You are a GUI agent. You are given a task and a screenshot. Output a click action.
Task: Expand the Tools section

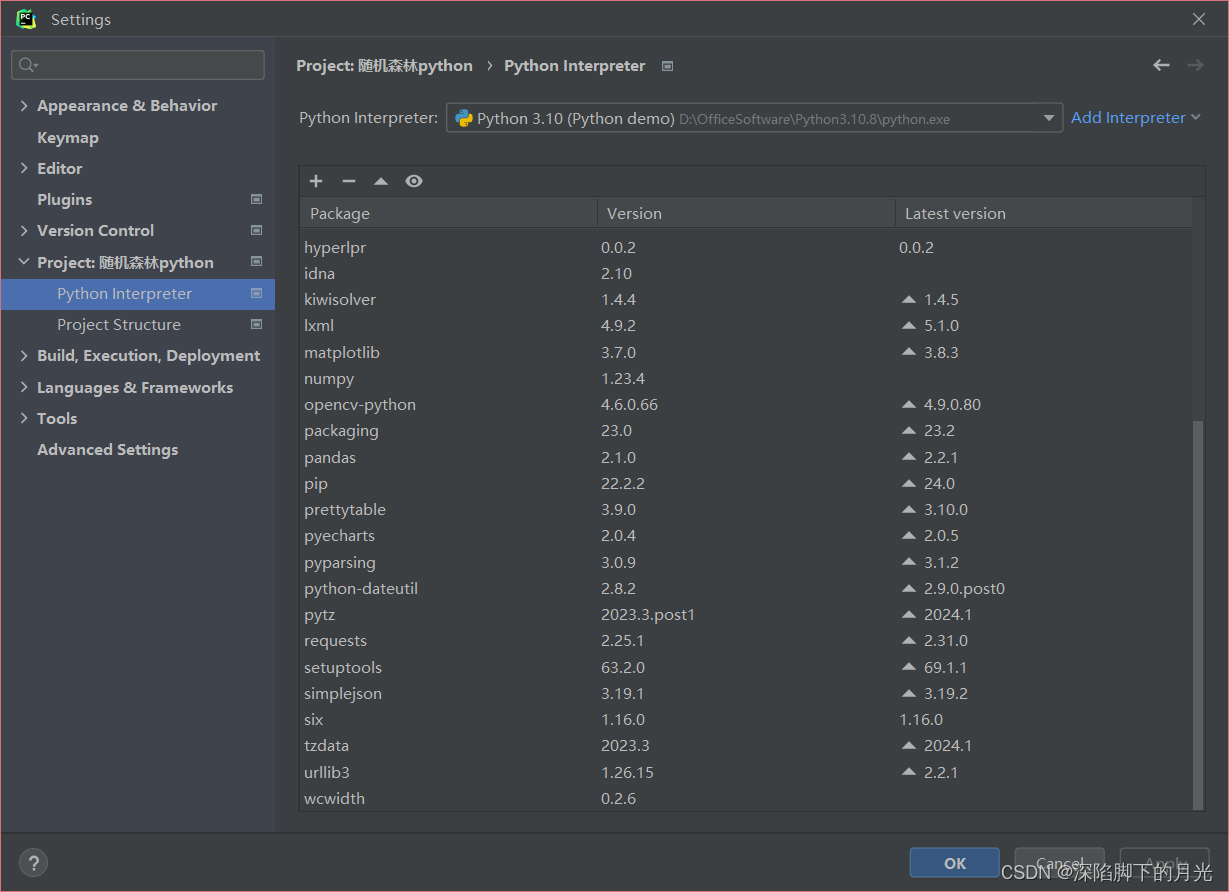coord(24,418)
